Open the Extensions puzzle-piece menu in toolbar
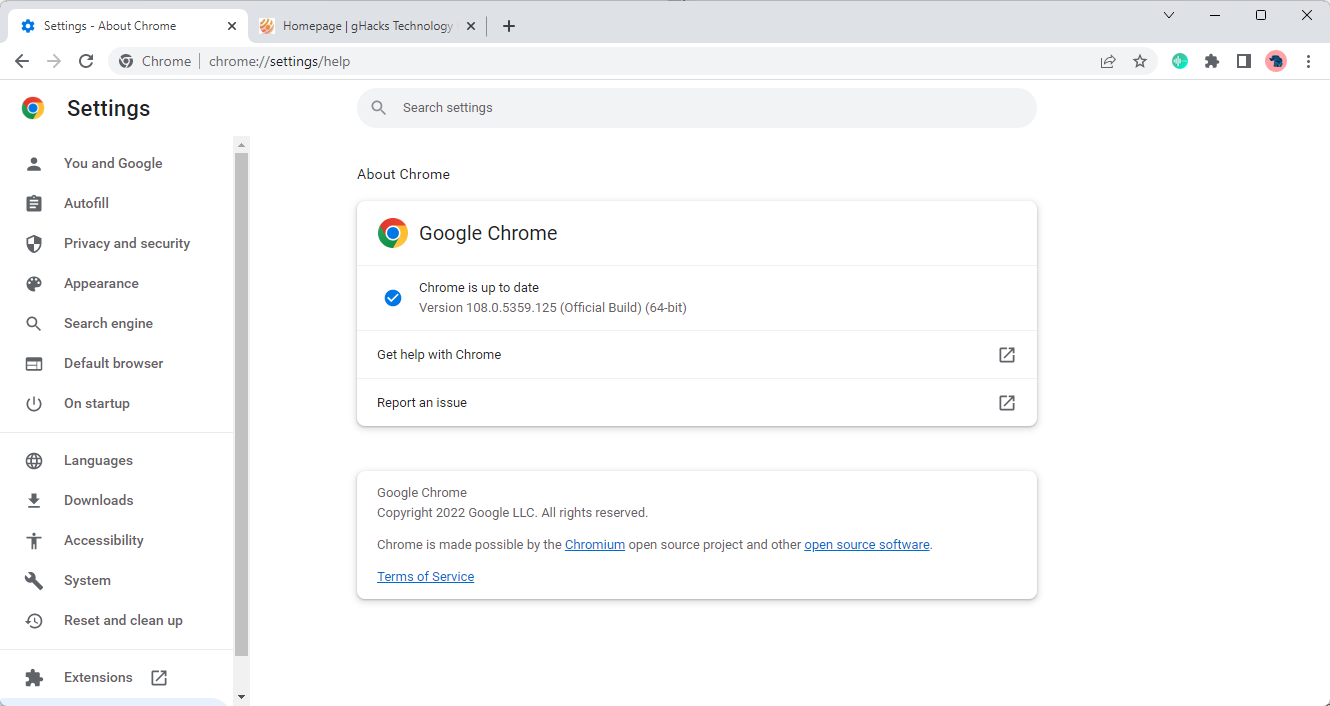1330x706 pixels. pos(1212,61)
